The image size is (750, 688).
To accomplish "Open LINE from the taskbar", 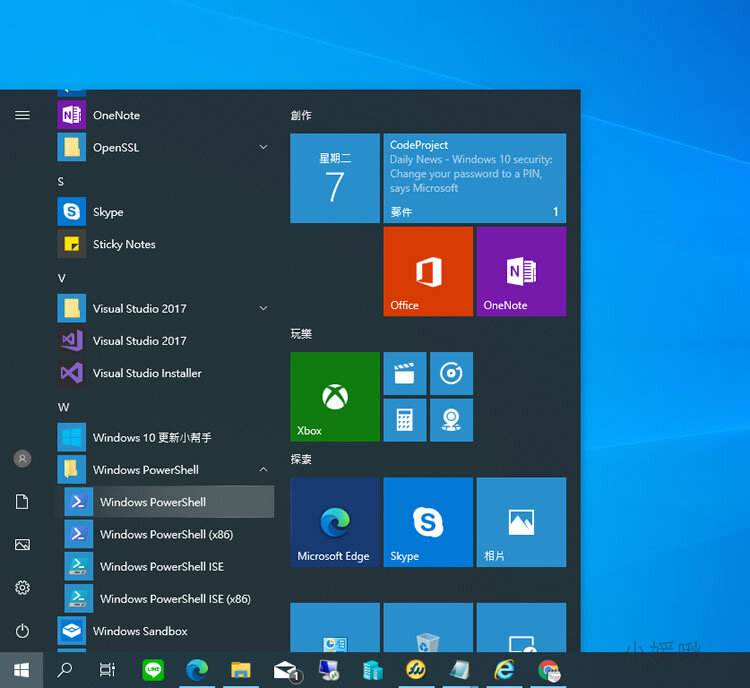I will 153,670.
